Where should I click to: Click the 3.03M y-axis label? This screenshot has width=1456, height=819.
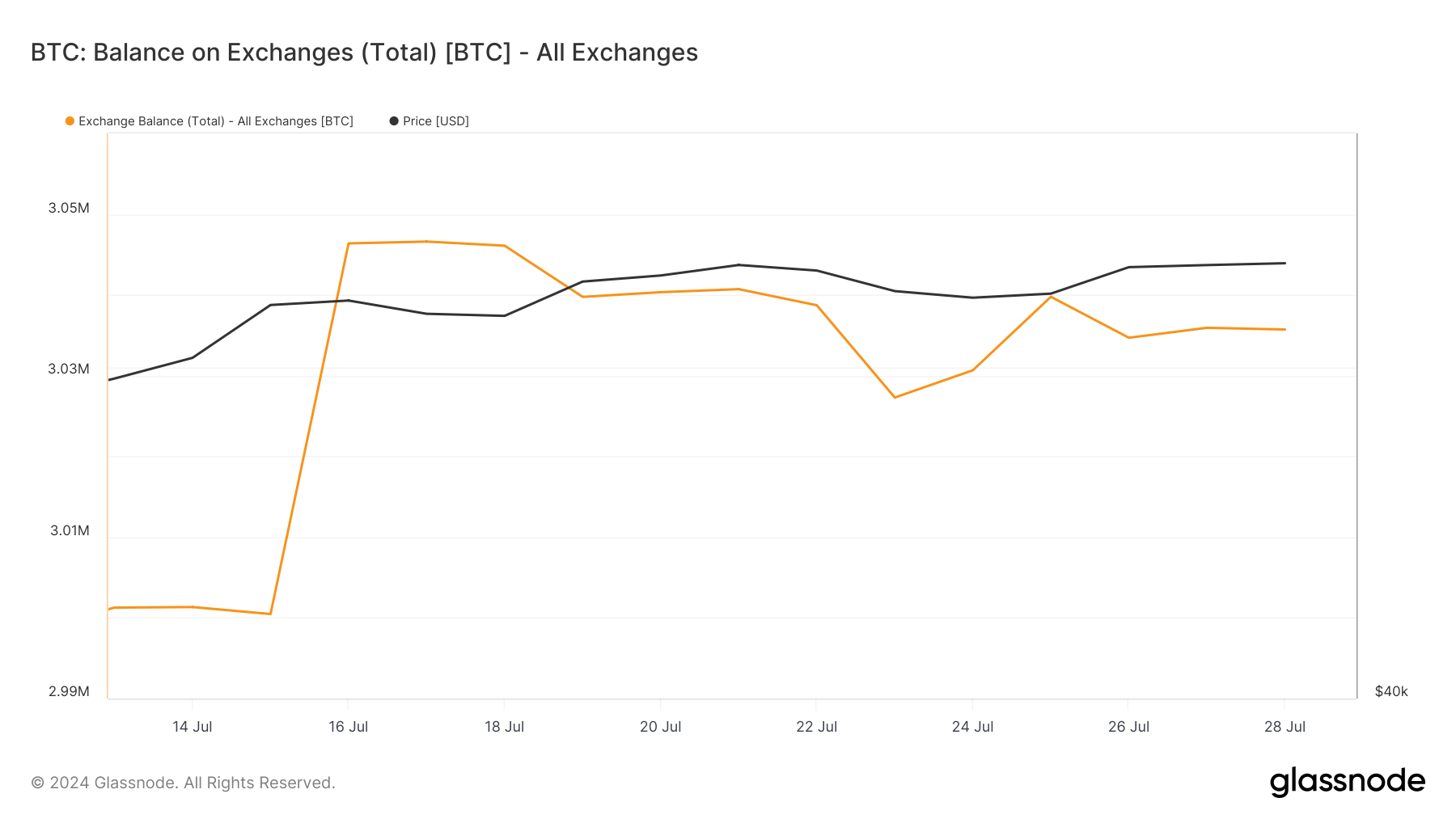point(69,369)
